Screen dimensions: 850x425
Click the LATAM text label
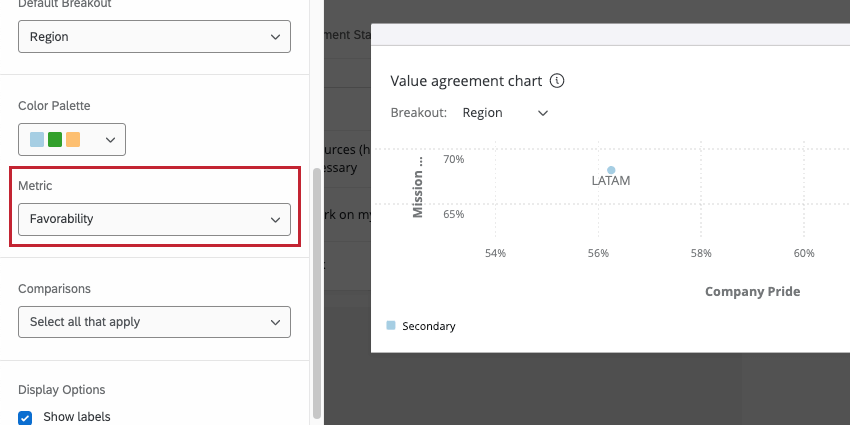click(x=611, y=182)
